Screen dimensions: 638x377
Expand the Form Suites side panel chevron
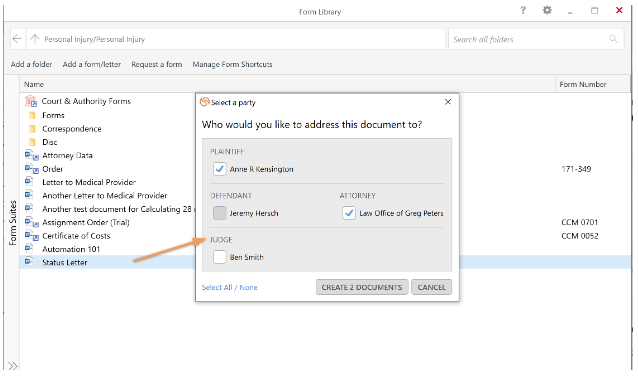(x=13, y=366)
